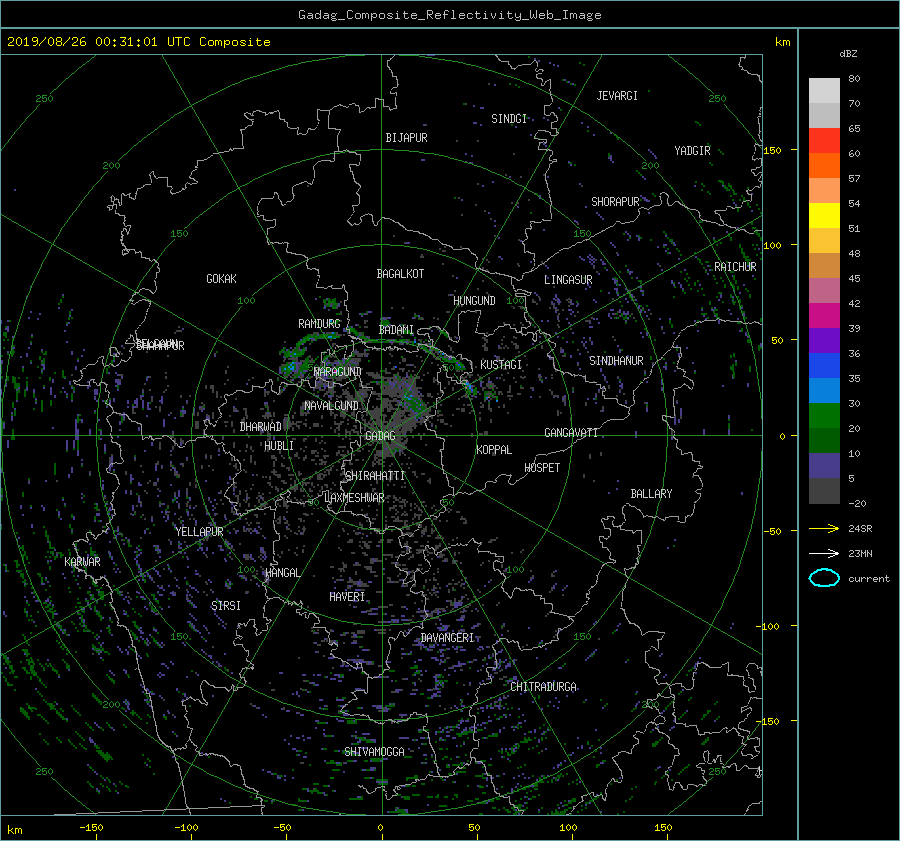This screenshot has width=900, height=841.
Task: Click the BAGALKOT place label
Action: click(x=400, y=274)
